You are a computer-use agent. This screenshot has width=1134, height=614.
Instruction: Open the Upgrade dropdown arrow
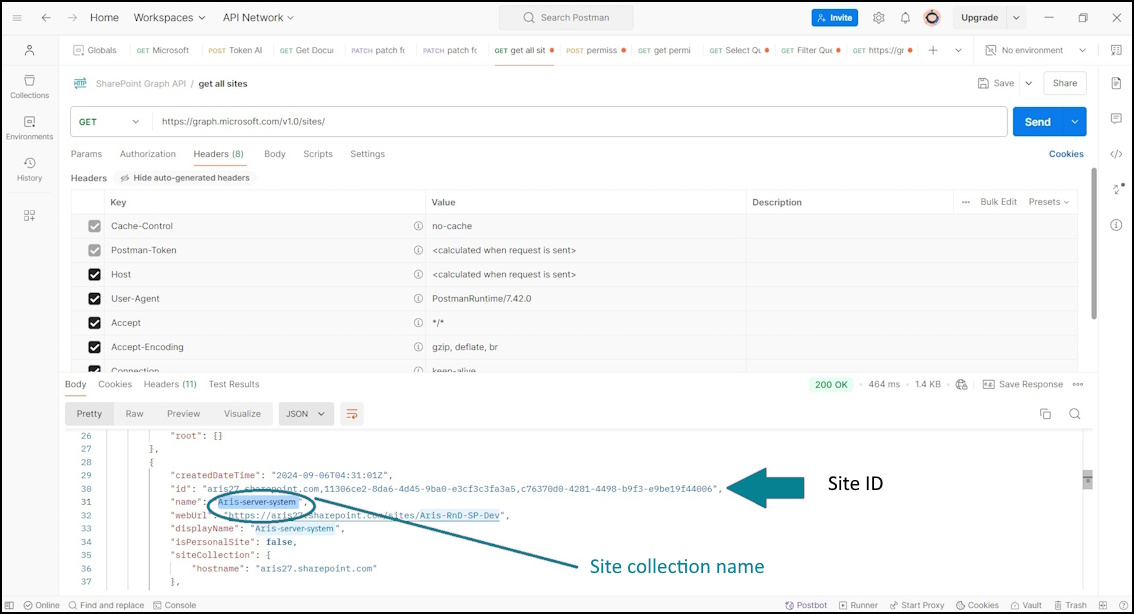coord(1016,17)
